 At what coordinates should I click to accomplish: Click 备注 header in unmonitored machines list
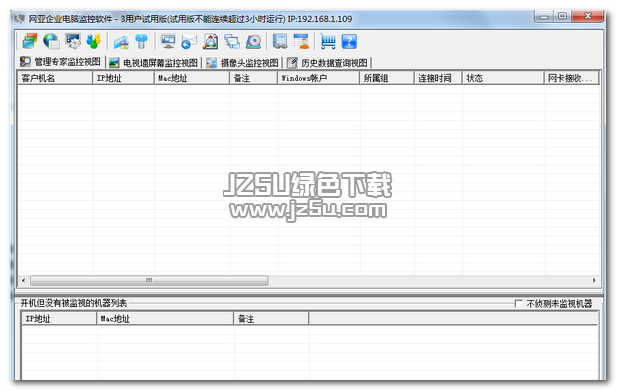[271, 318]
